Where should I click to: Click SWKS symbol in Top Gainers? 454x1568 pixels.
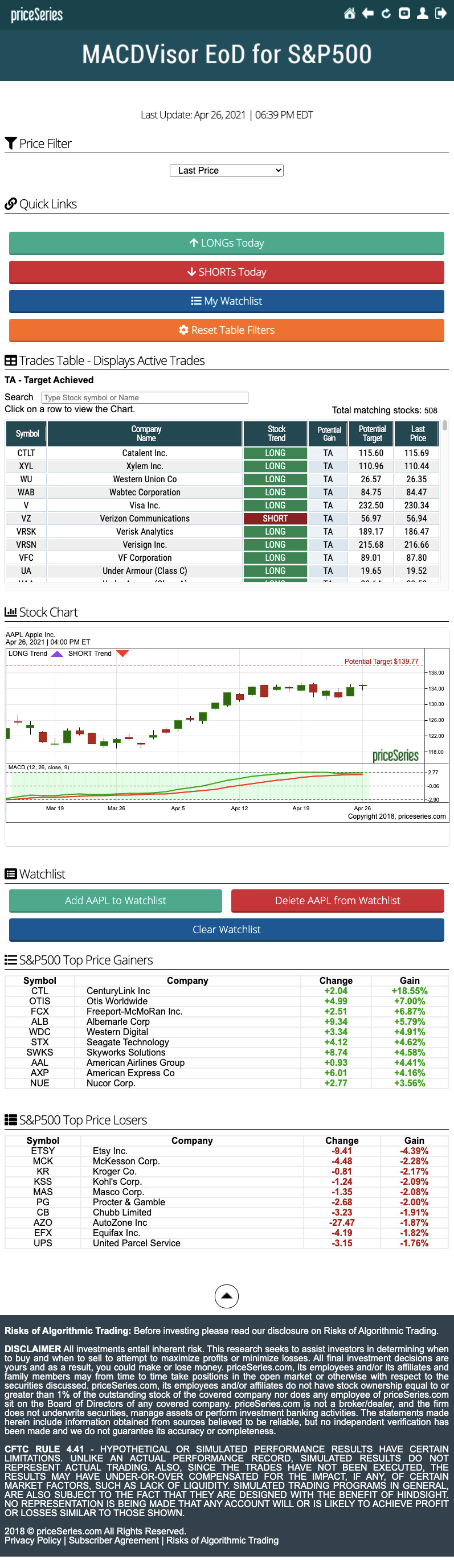[40, 1052]
